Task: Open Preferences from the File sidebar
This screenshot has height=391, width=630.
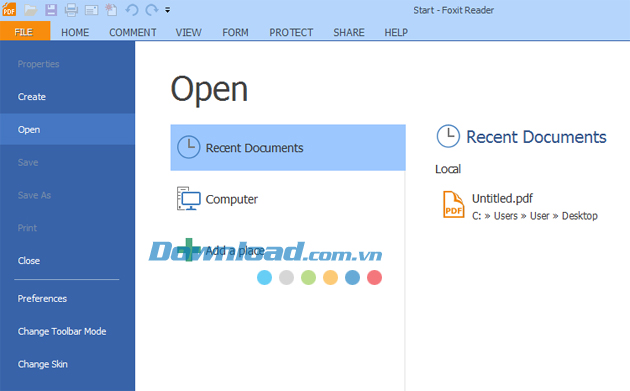Action: (x=68, y=299)
